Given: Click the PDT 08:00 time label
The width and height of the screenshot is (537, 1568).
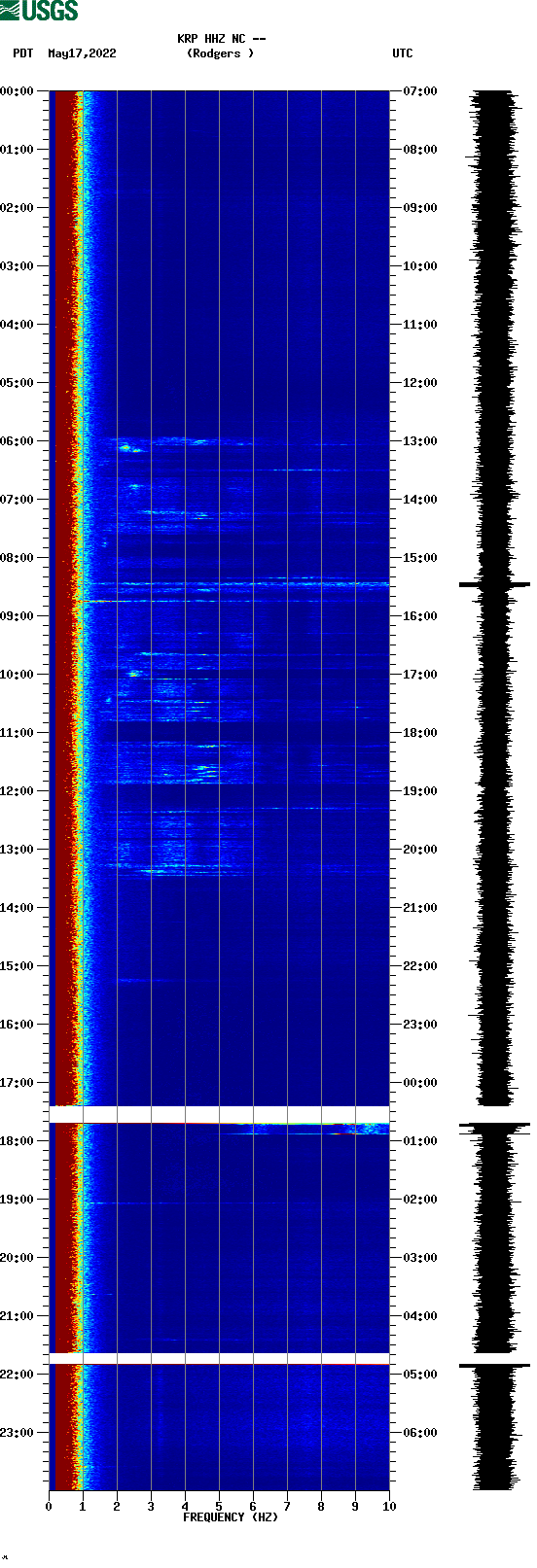Looking at the screenshot, I should tap(18, 558).
